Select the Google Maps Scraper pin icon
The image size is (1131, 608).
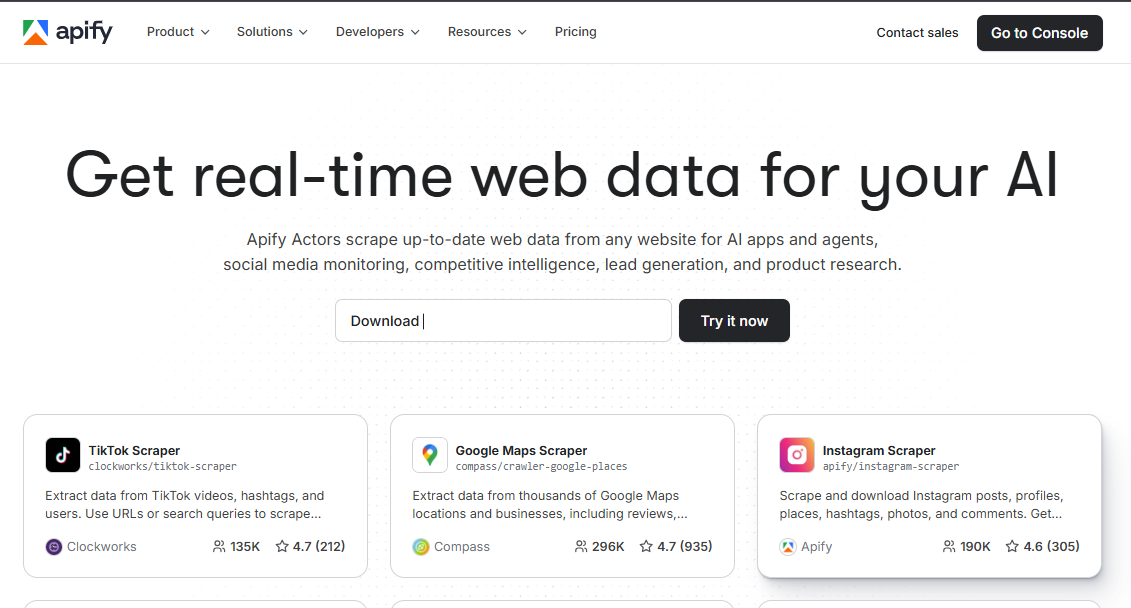(429, 455)
